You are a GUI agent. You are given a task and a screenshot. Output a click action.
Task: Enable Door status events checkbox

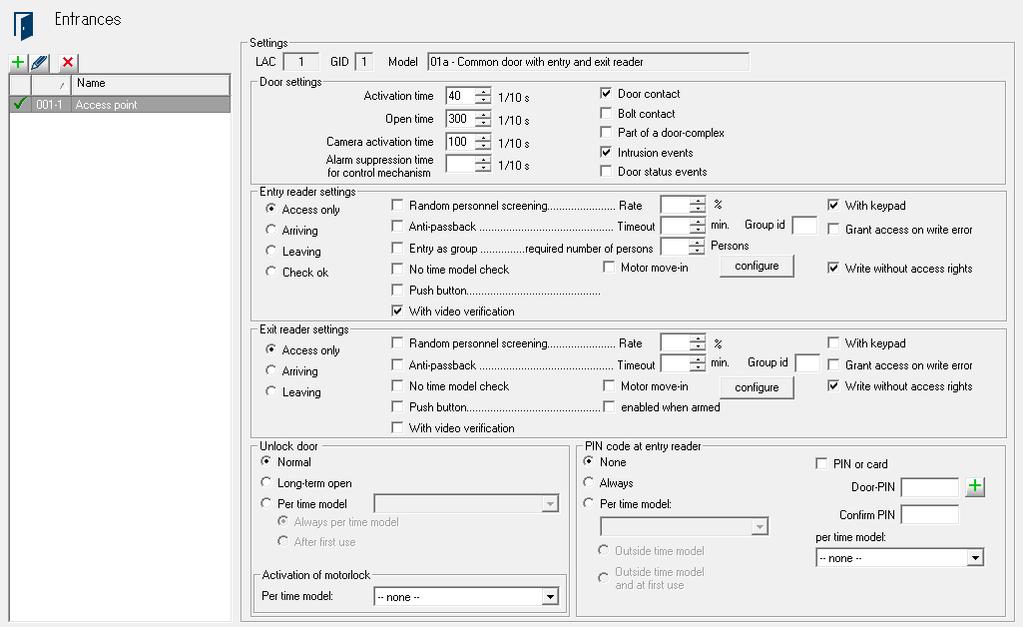coord(606,171)
